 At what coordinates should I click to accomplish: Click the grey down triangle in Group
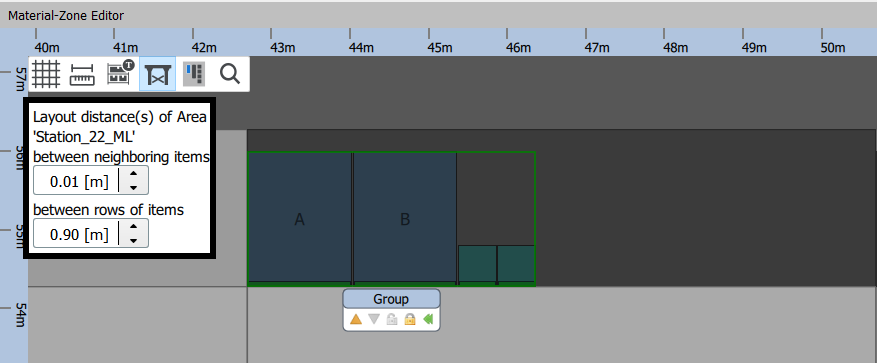coord(374,319)
